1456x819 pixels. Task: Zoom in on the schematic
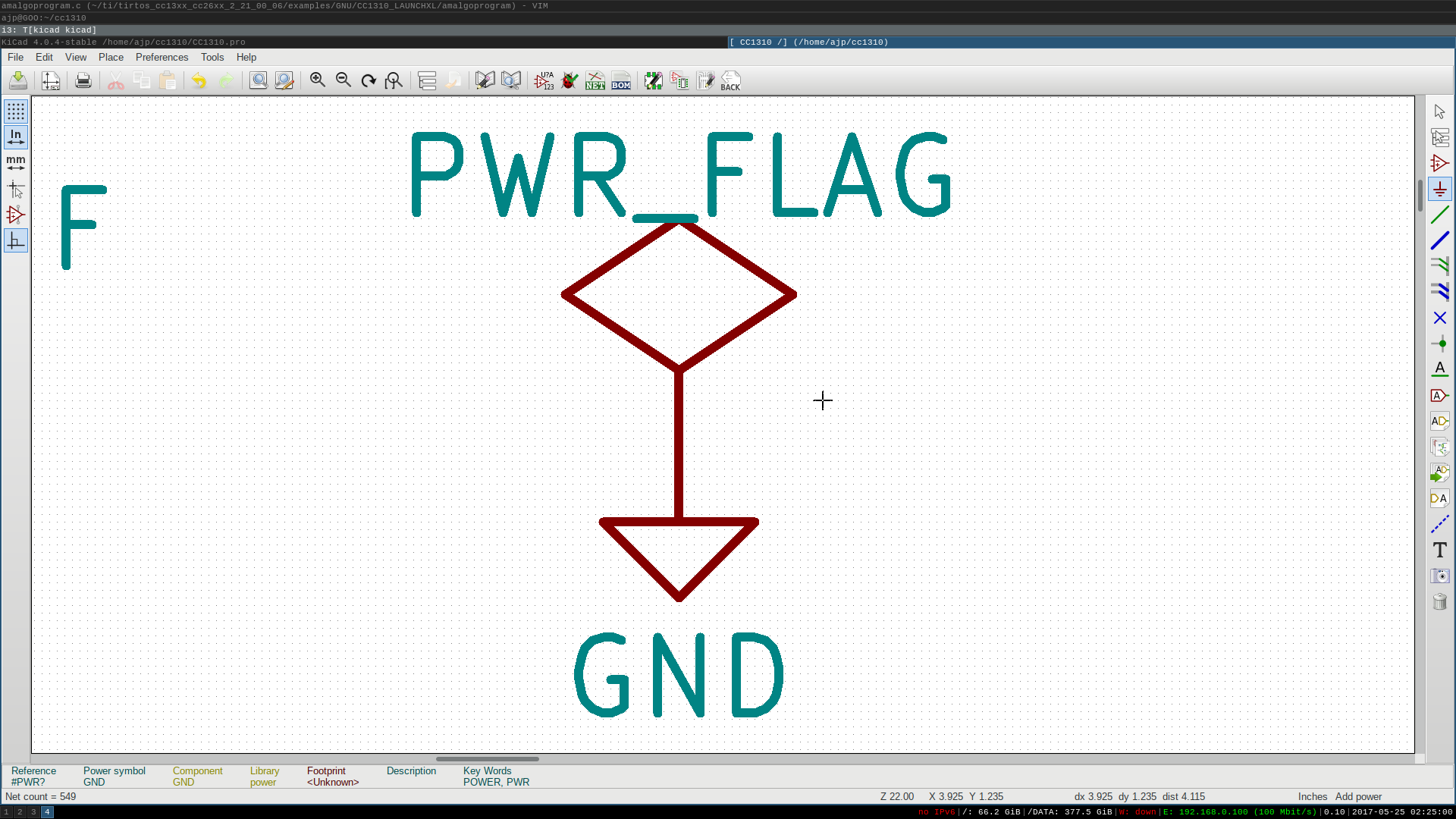tap(318, 80)
